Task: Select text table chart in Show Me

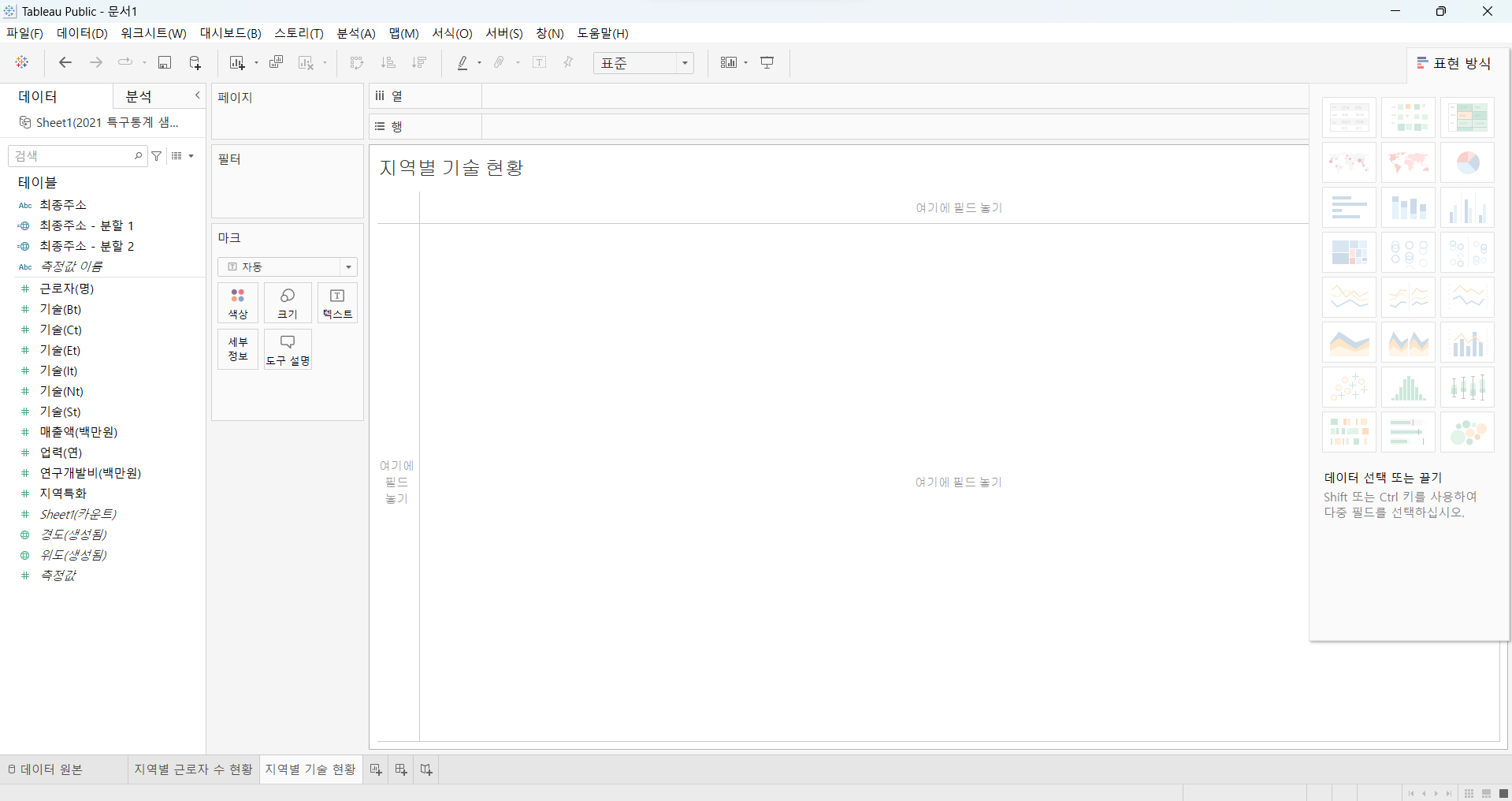Action: [x=1349, y=117]
